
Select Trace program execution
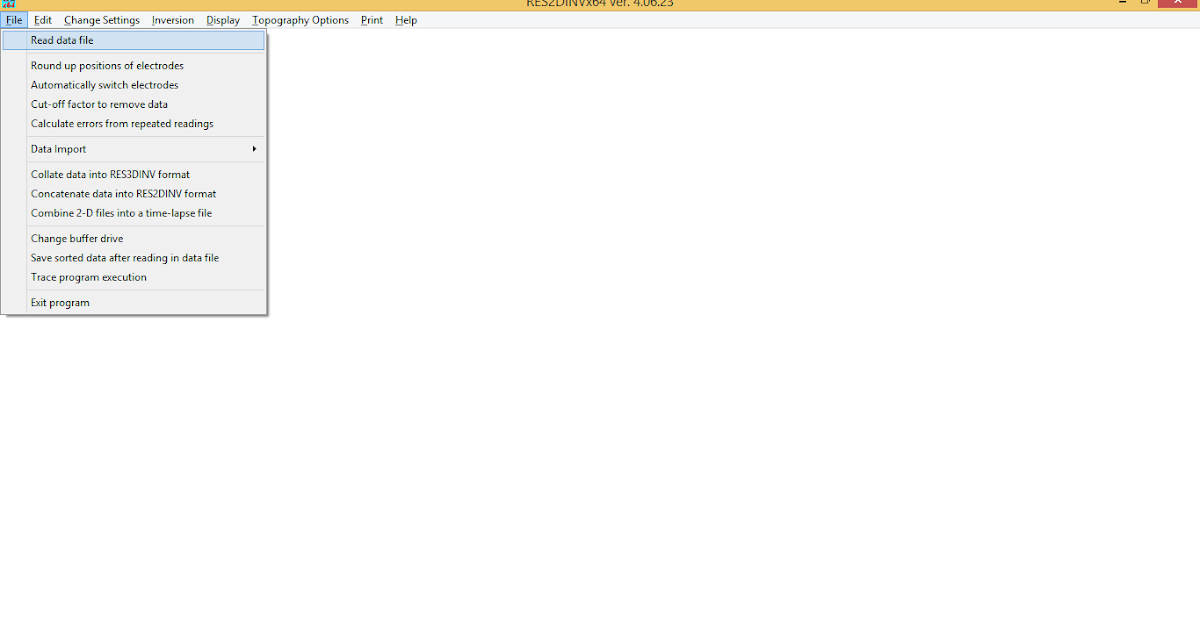click(x=134, y=277)
